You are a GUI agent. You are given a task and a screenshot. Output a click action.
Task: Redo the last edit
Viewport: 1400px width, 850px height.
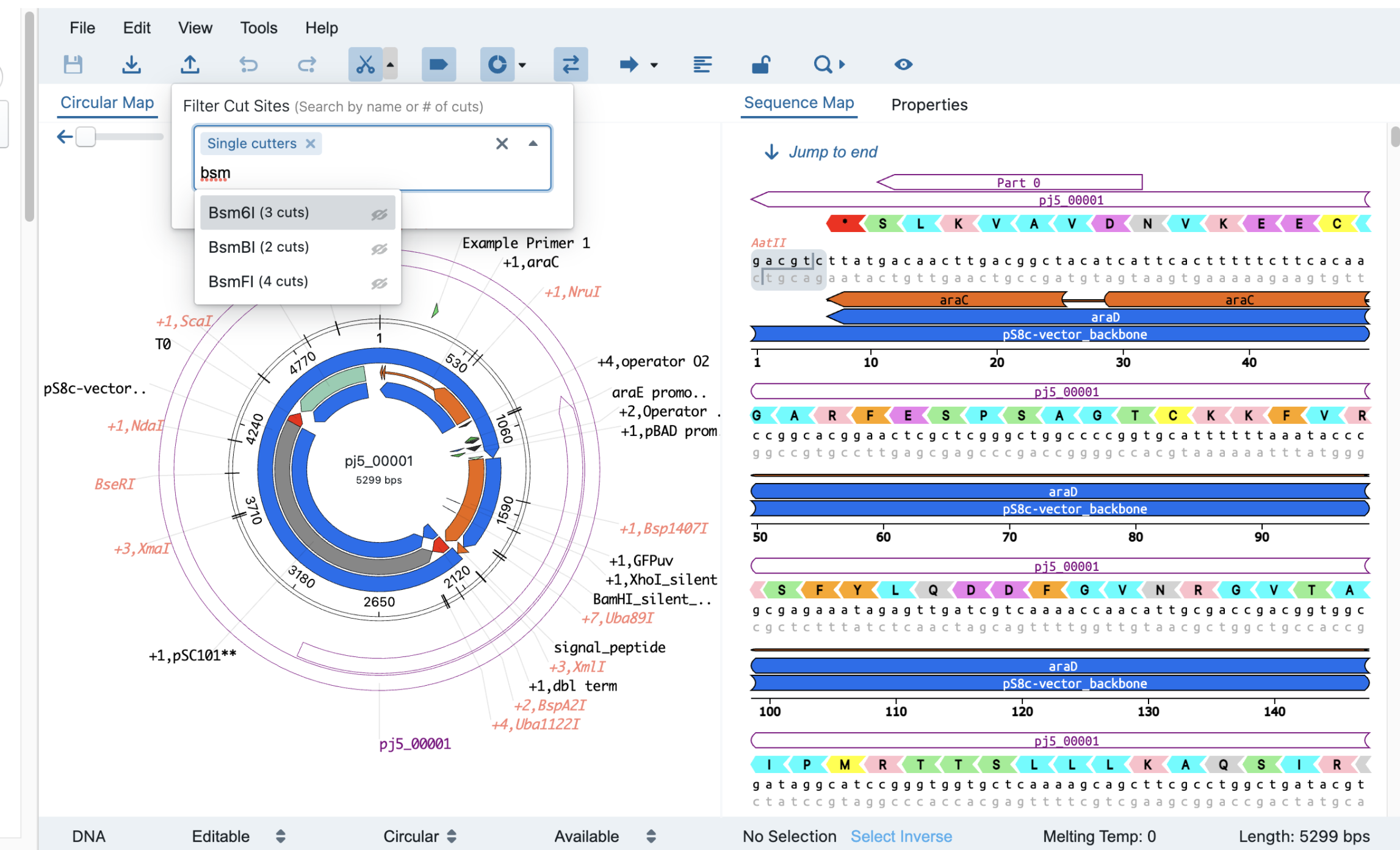point(307,64)
